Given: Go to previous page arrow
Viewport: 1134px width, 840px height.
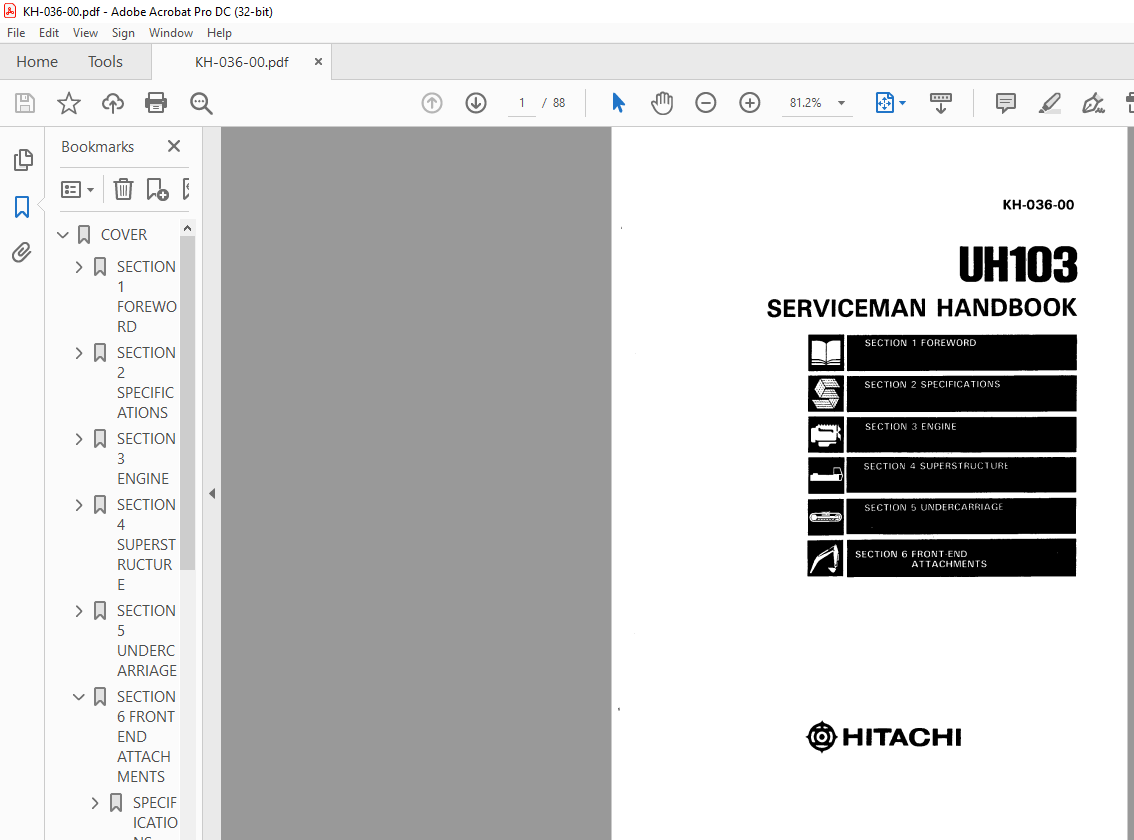Looking at the screenshot, I should (x=432, y=103).
